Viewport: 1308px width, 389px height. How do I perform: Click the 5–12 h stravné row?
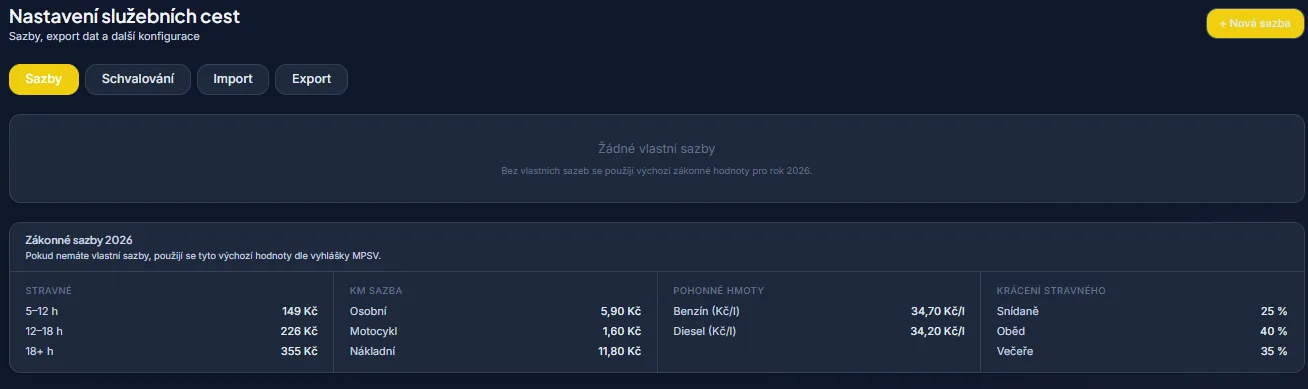point(171,311)
